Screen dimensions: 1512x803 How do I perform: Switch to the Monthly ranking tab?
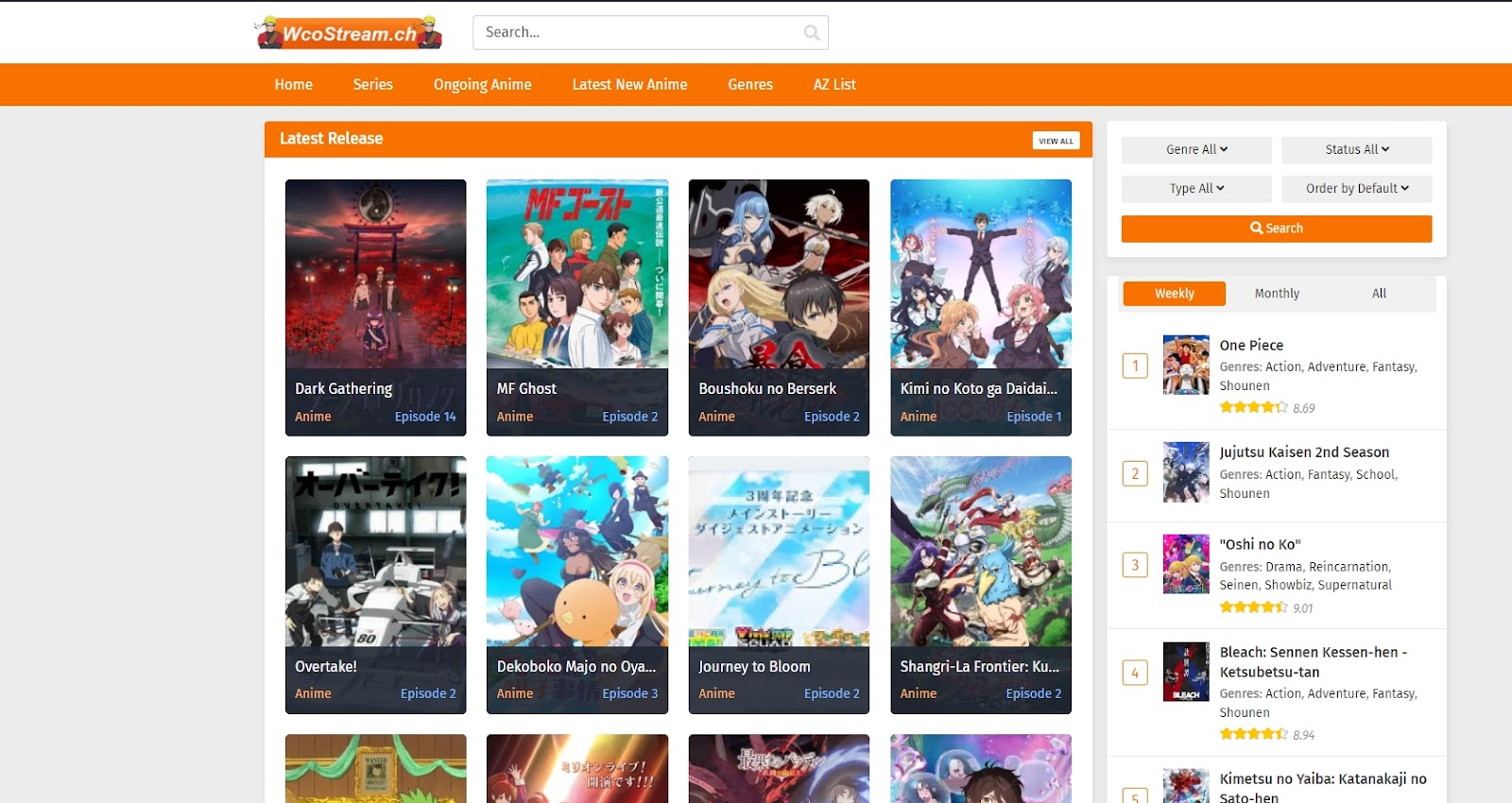pyautogui.click(x=1277, y=294)
